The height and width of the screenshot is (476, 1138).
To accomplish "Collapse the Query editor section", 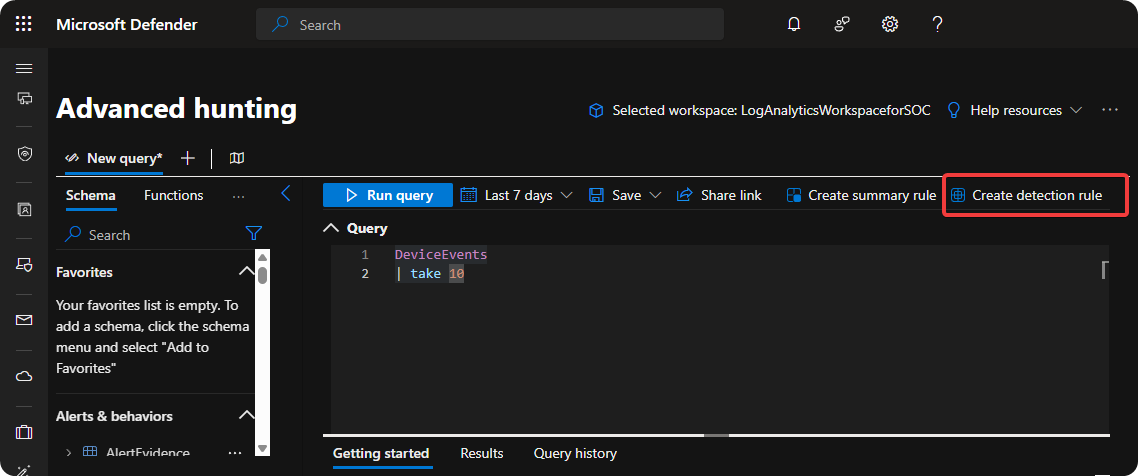I will click(332, 228).
